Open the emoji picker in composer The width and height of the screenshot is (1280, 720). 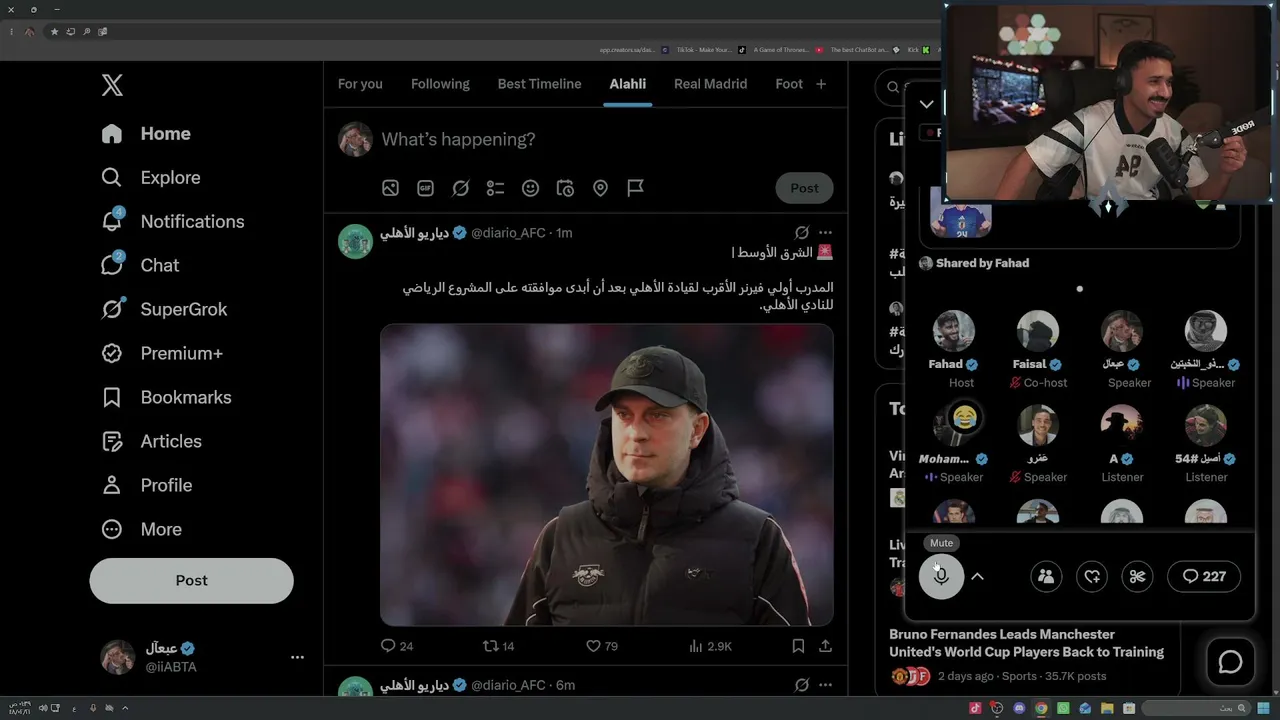(530, 188)
